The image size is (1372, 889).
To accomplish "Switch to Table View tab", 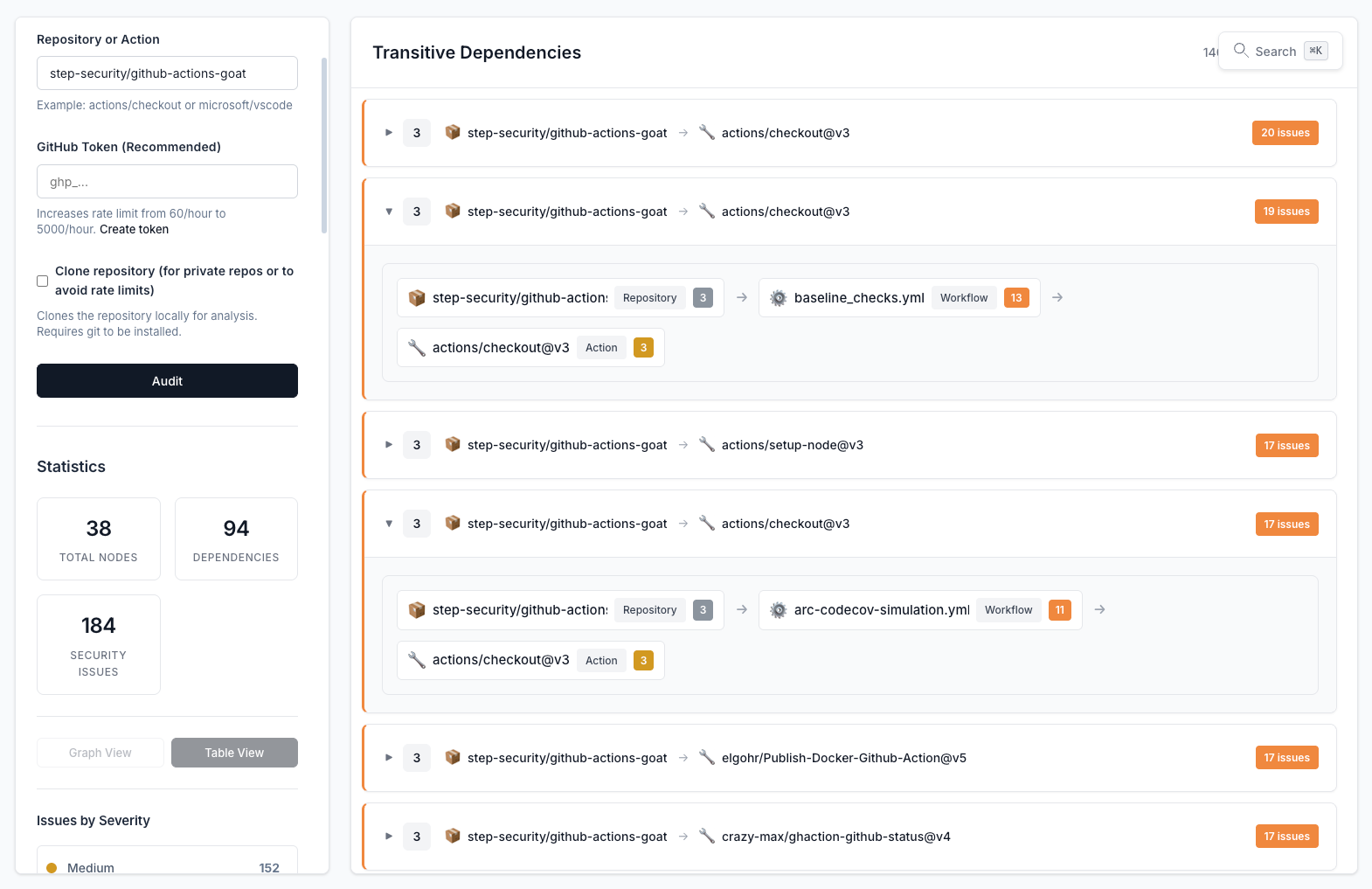I will click(234, 753).
